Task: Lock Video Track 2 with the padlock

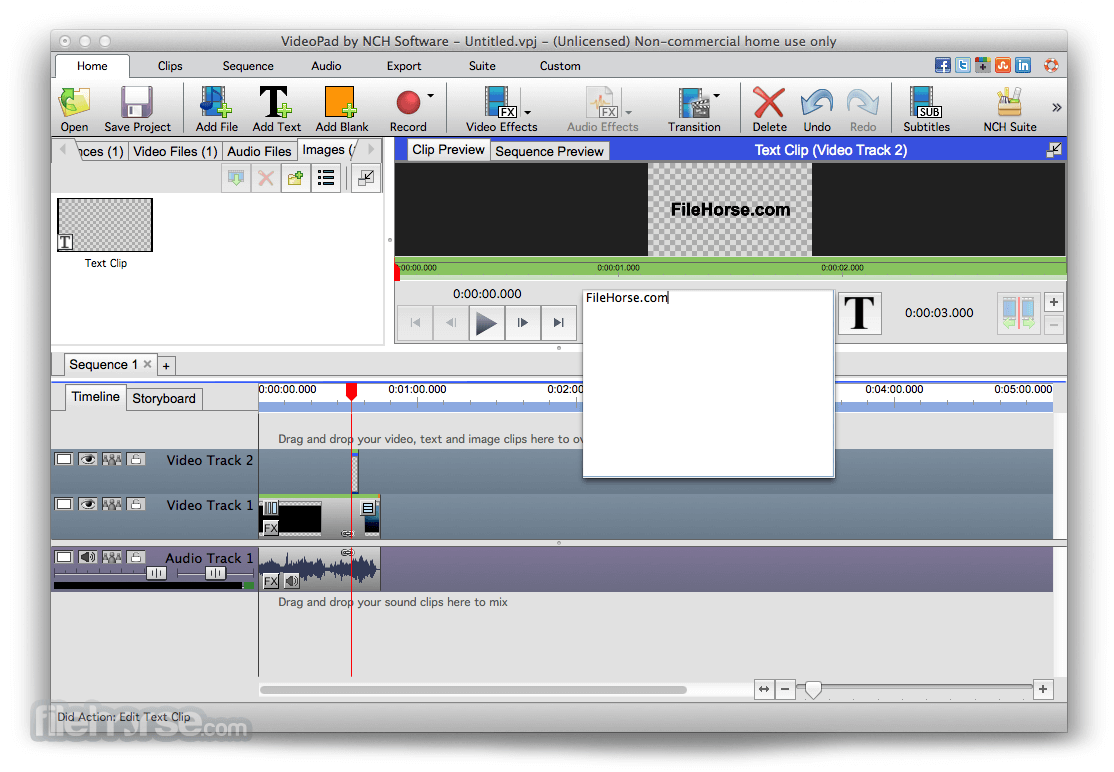Action: pyautogui.click(x=136, y=460)
